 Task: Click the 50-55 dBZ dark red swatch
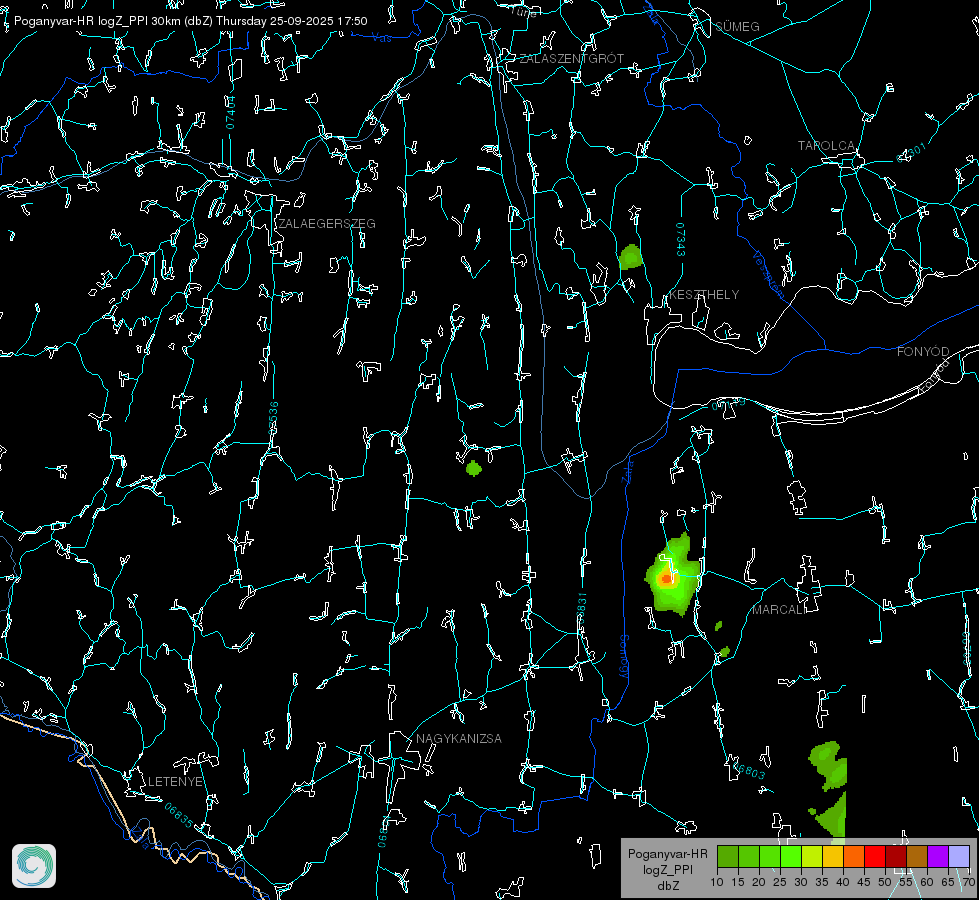click(x=896, y=856)
